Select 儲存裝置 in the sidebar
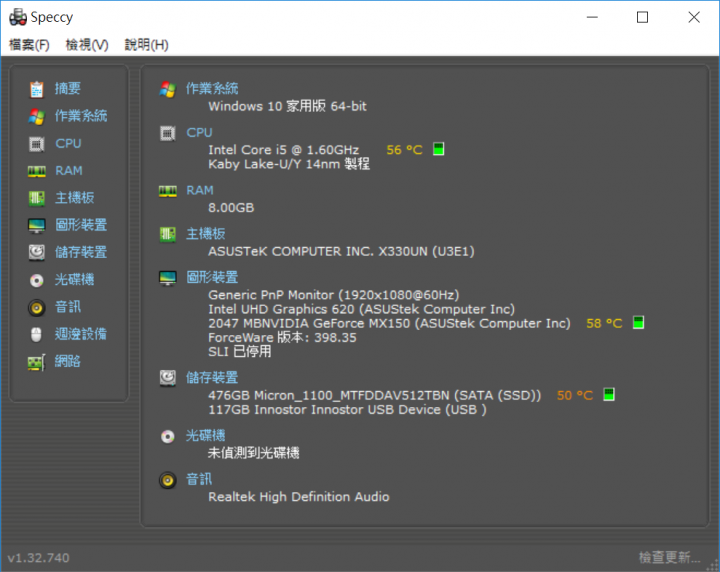This screenshot has width=720, height=572. click(81, 252)
